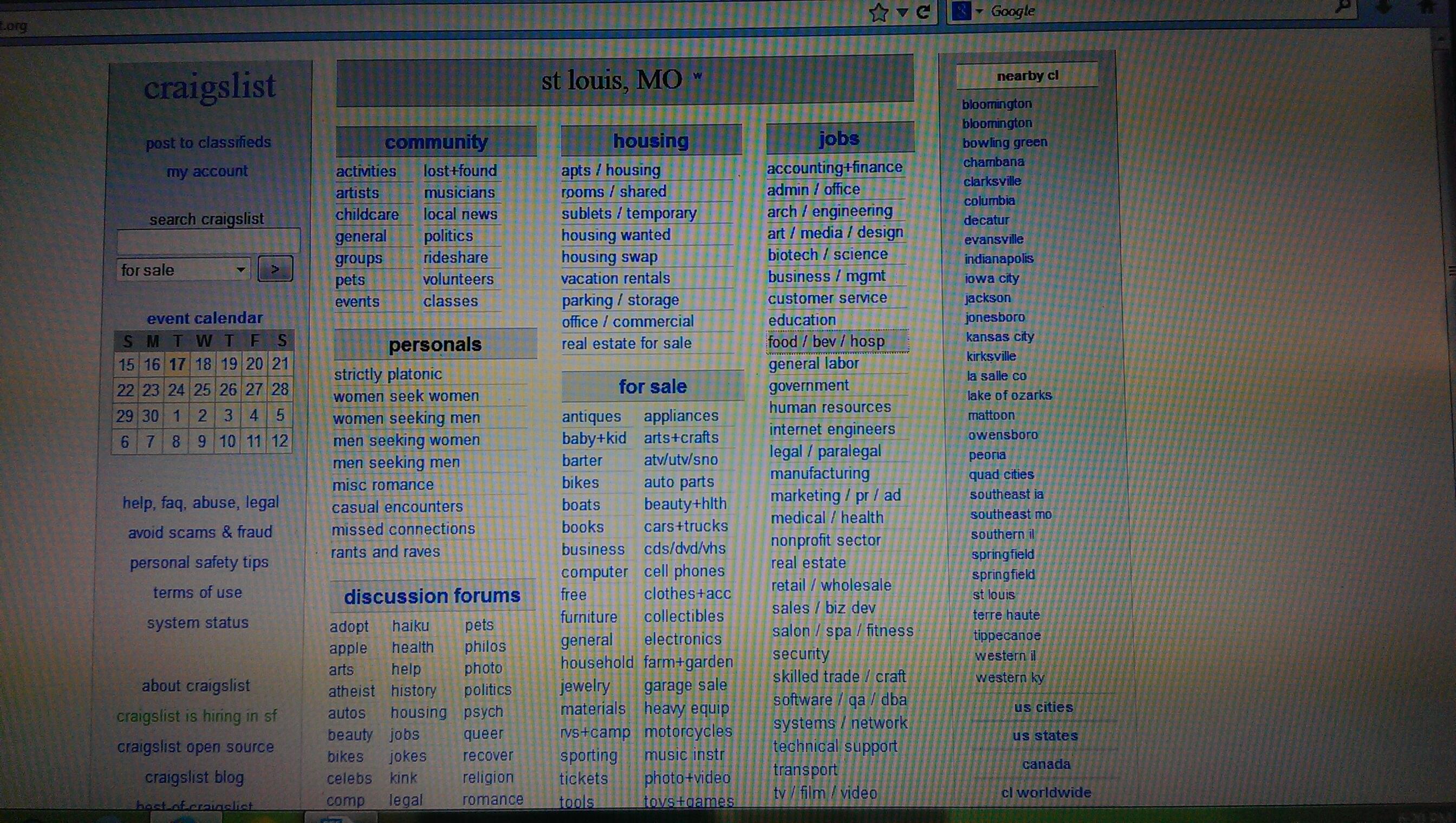The width and height of the screenshot is (1456, 823).
Task: Open the discussion forums section header
Action: click(432, 596)
